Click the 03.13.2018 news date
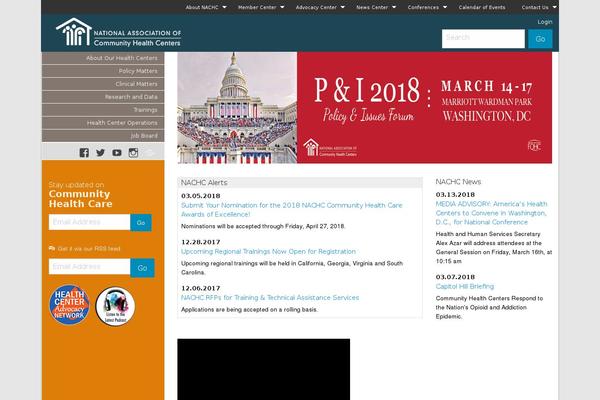 pos(455,195)
